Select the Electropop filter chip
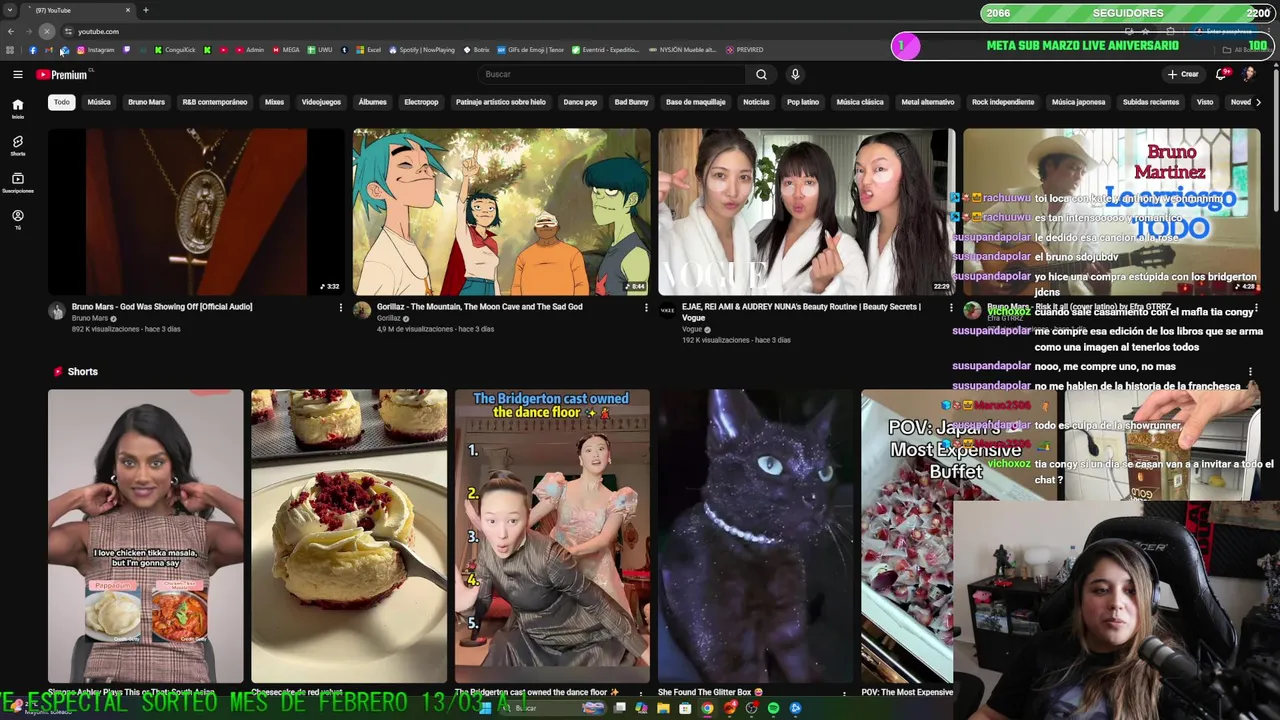This screenshot has width=1280, height=720. click(421, 102)
